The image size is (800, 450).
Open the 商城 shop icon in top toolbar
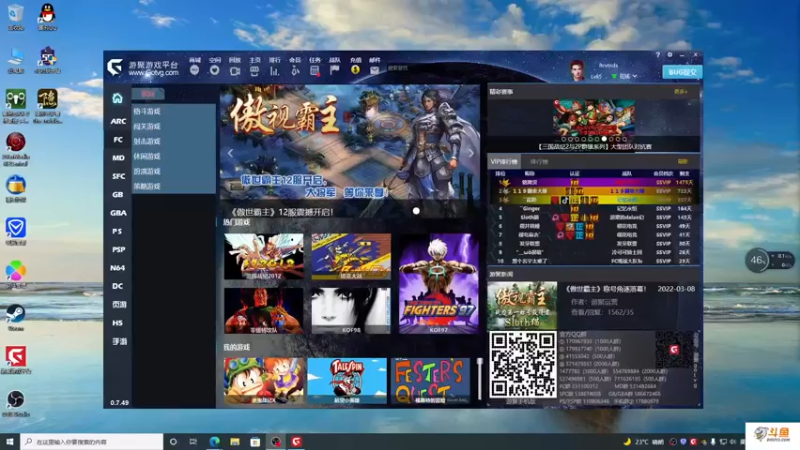pyautogui.click(x=194, y=70)
